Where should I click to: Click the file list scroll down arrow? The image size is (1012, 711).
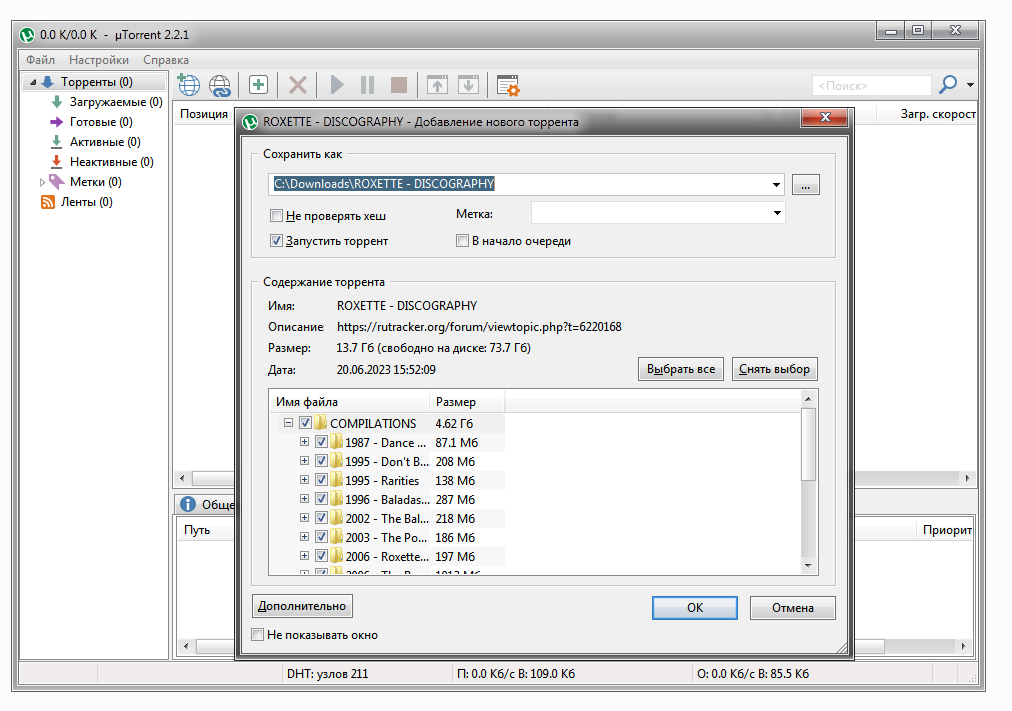click(x=808, y=566)
